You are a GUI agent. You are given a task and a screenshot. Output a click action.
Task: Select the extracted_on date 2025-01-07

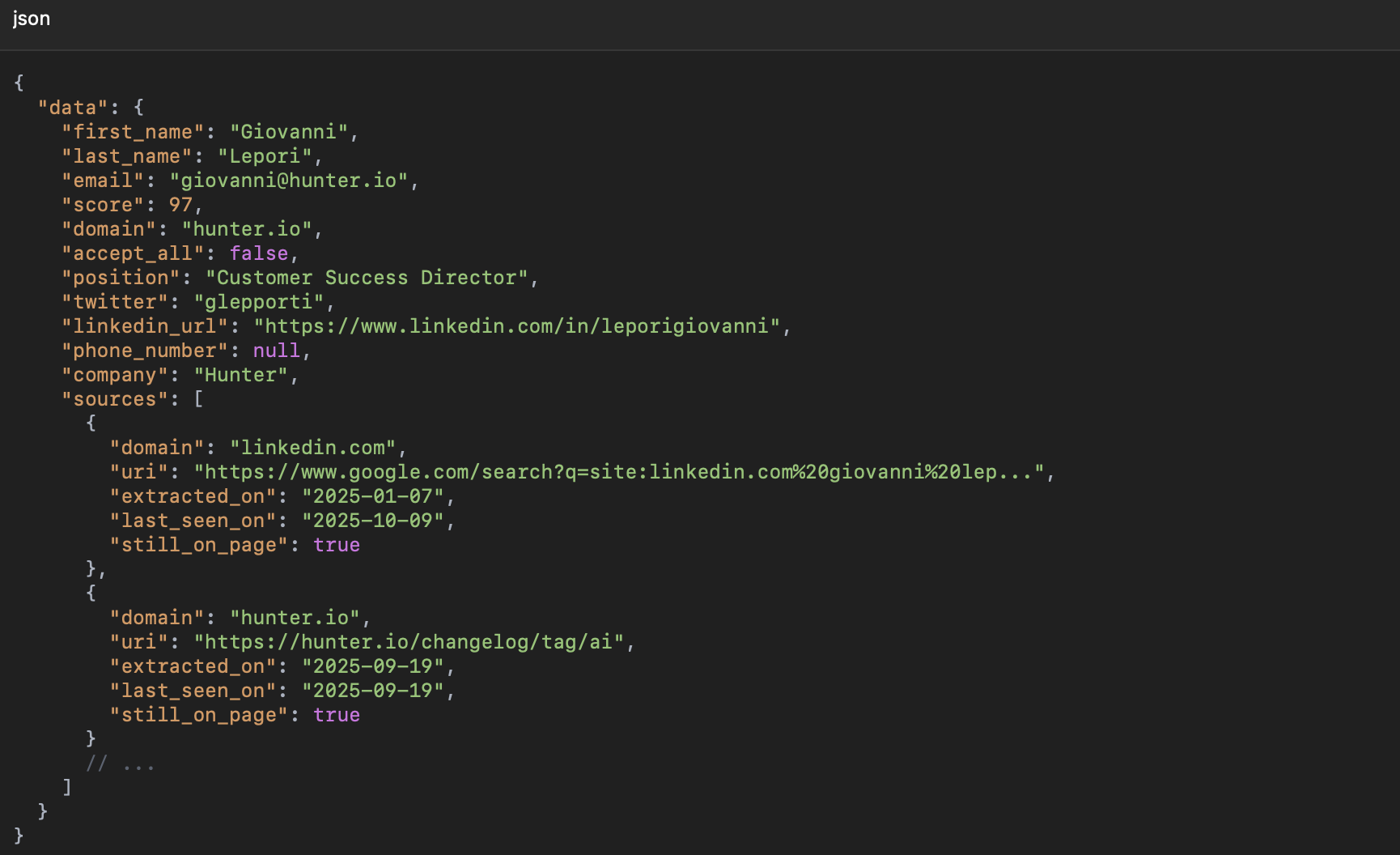[372, 496]
